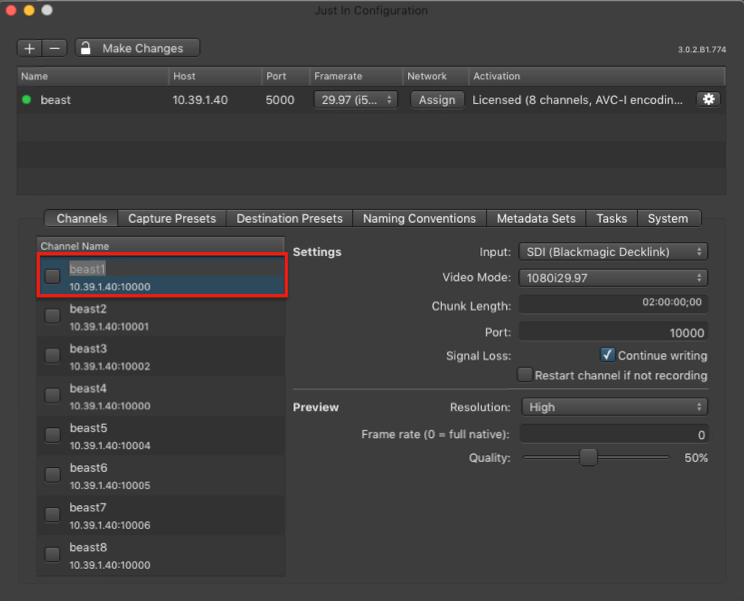Select the beast4 channel name
This screenshot has height=601, width=744.
click(88, 388)
